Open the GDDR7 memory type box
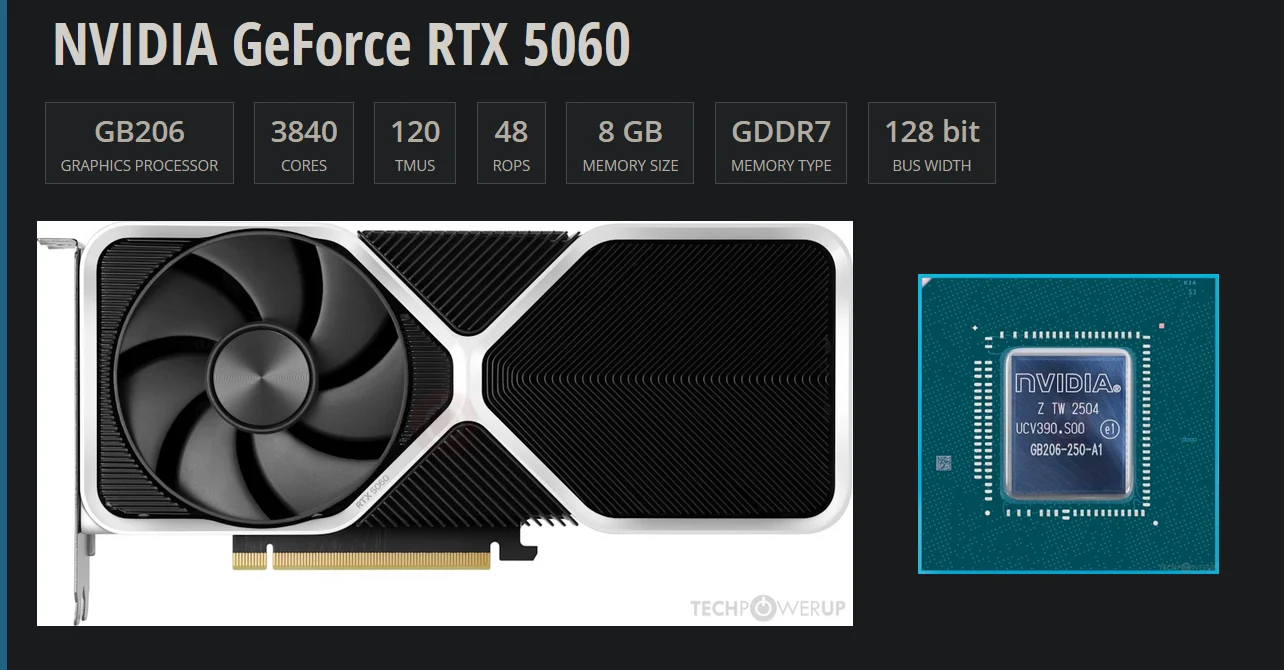Viewport: 1284px width, 670px height. coord(781,143)
